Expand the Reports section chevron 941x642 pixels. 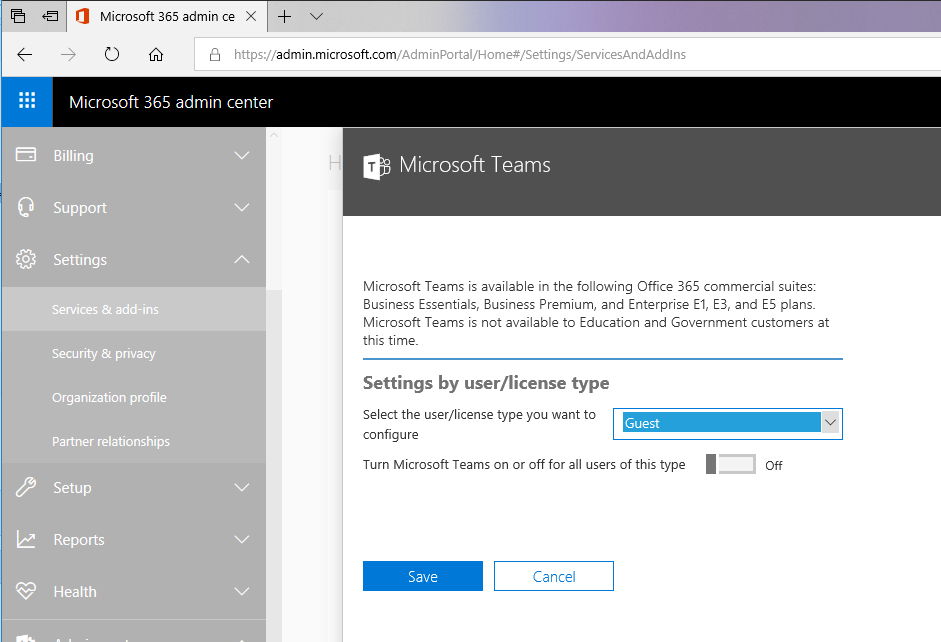click(x=242, y=539)
